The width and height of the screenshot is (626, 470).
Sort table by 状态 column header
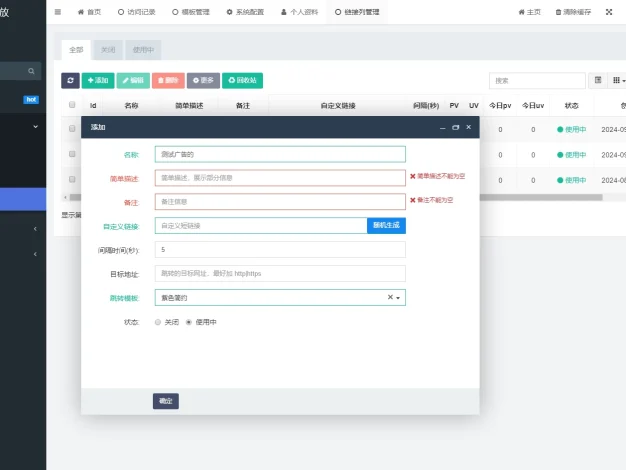coord(571,105)
